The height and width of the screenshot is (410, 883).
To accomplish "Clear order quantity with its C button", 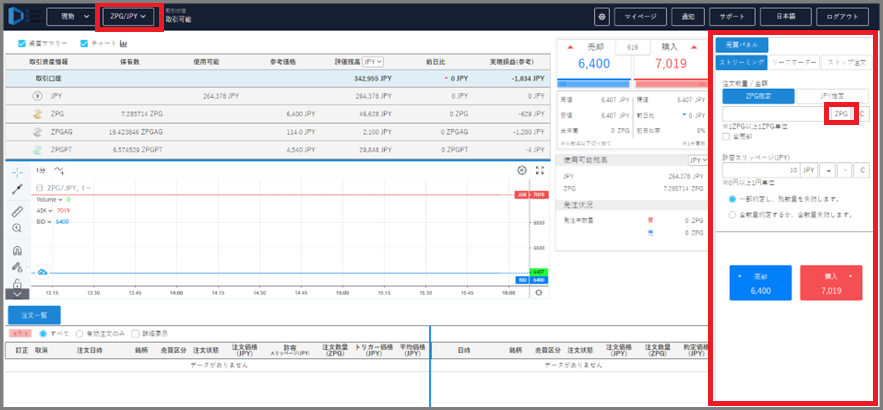I will [x=862, y=114].
